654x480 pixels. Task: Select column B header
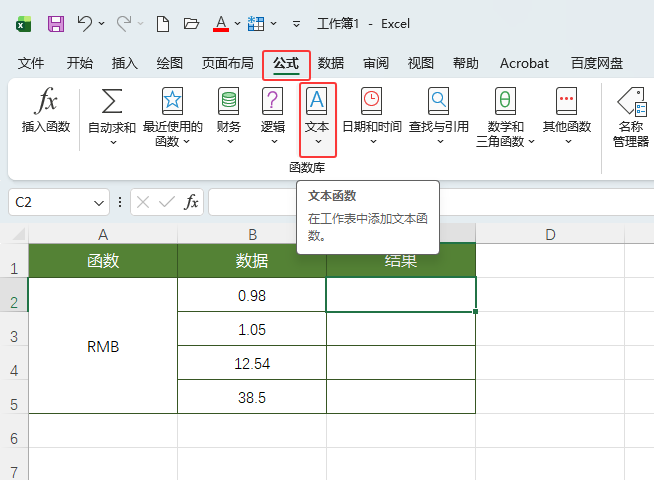(x=252, y=234)
